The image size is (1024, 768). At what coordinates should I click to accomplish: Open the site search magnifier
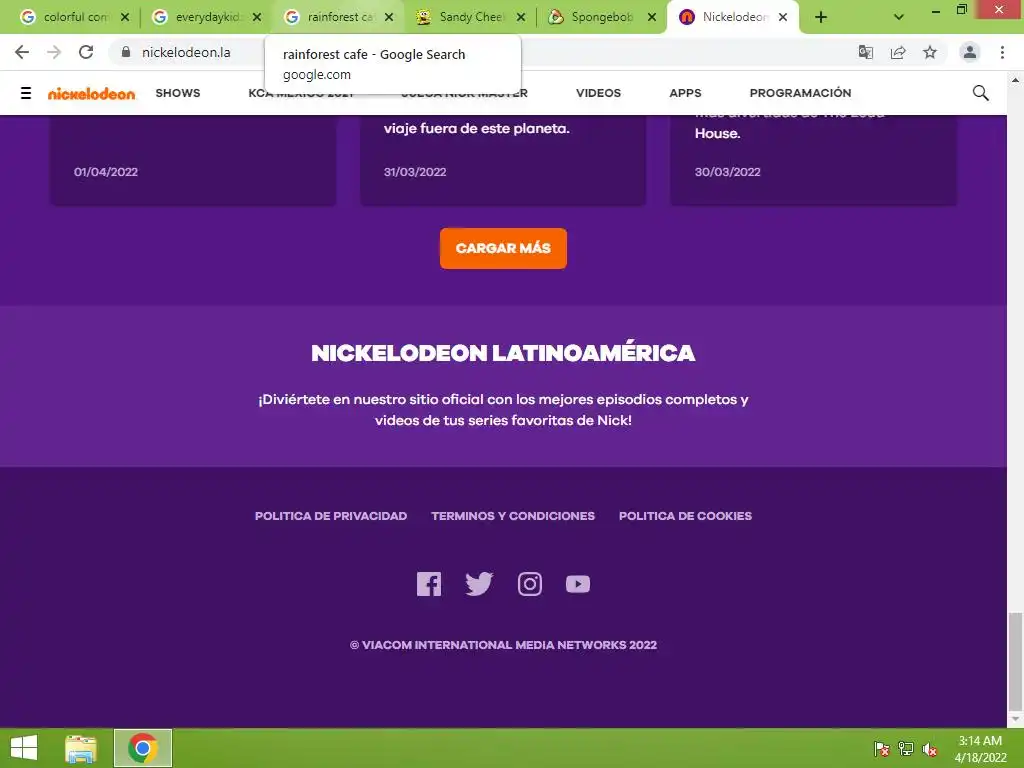coord(980,93)
